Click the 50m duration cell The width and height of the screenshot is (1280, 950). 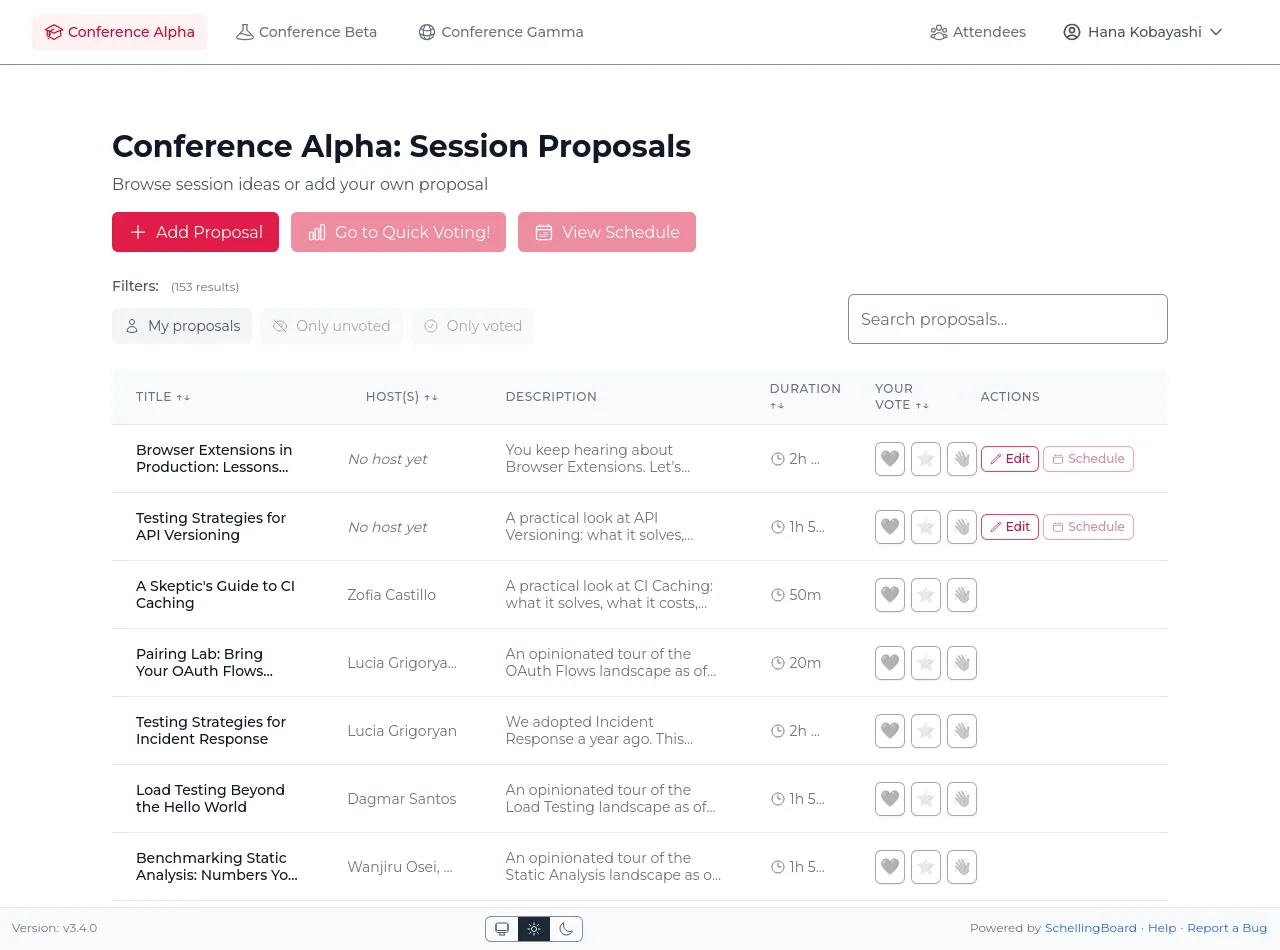pos(796,595)
